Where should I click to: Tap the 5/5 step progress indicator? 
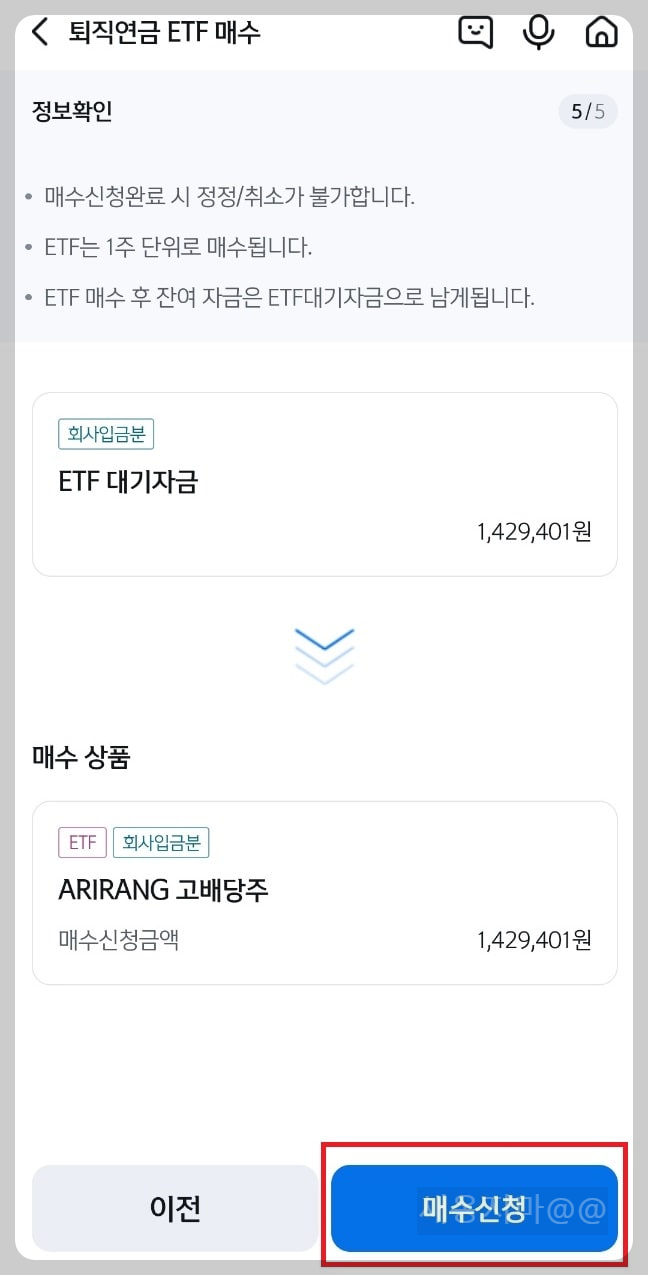pos(588,112)
